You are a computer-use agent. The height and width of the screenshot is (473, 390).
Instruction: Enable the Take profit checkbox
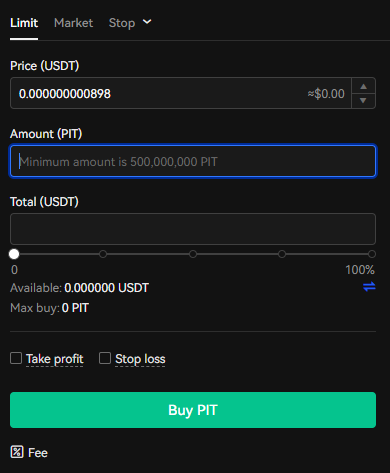point(16,358)
